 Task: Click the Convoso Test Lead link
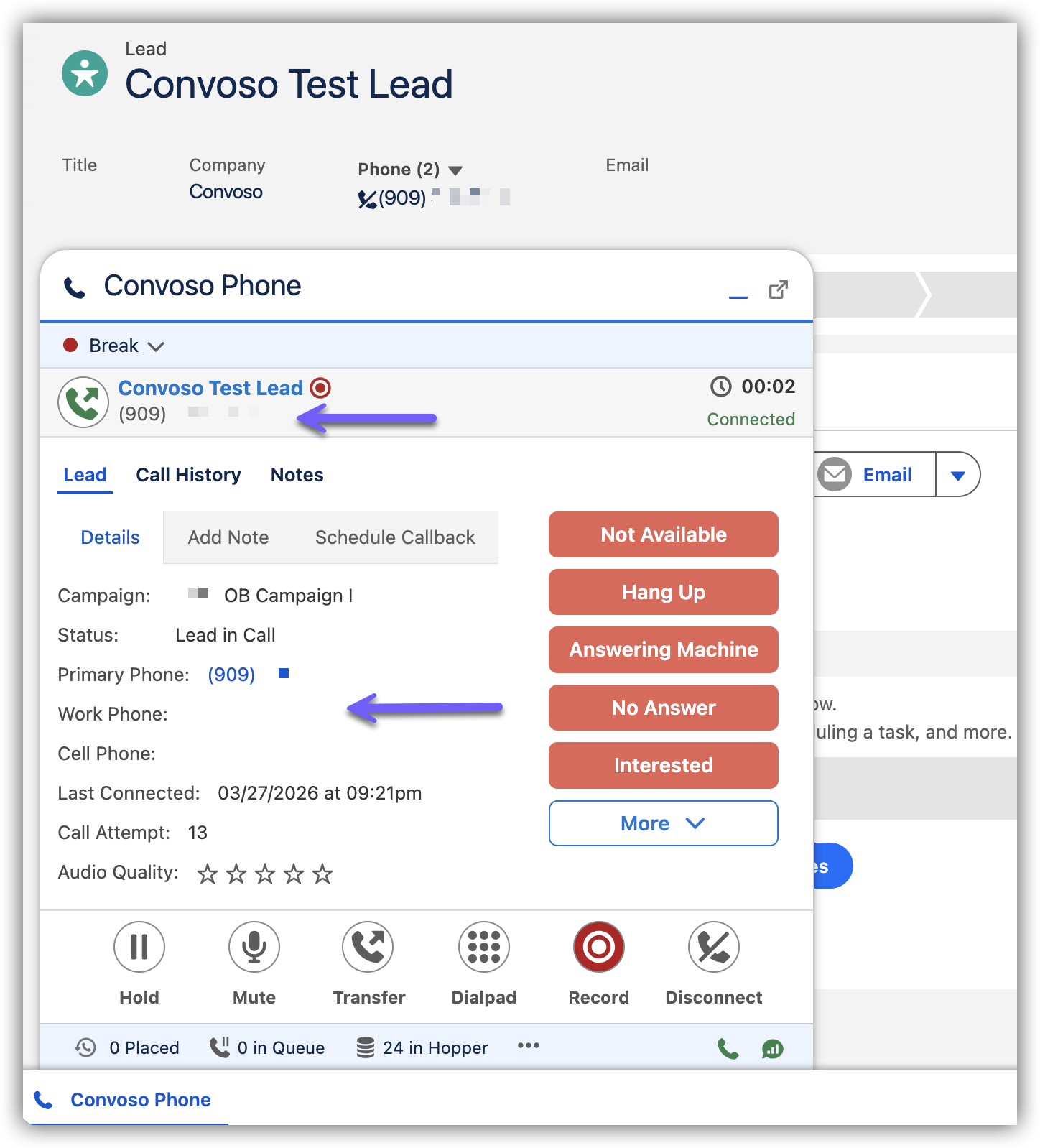tap(210, 388)
